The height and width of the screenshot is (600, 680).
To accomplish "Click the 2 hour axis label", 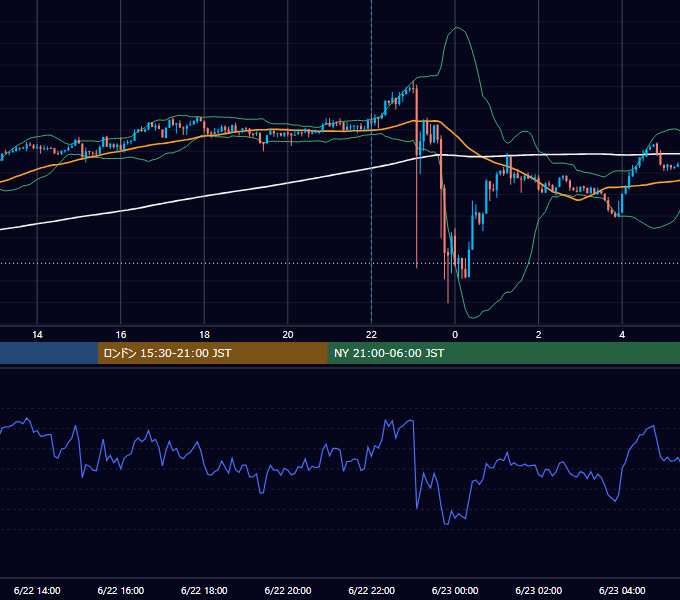I will 539,335.
